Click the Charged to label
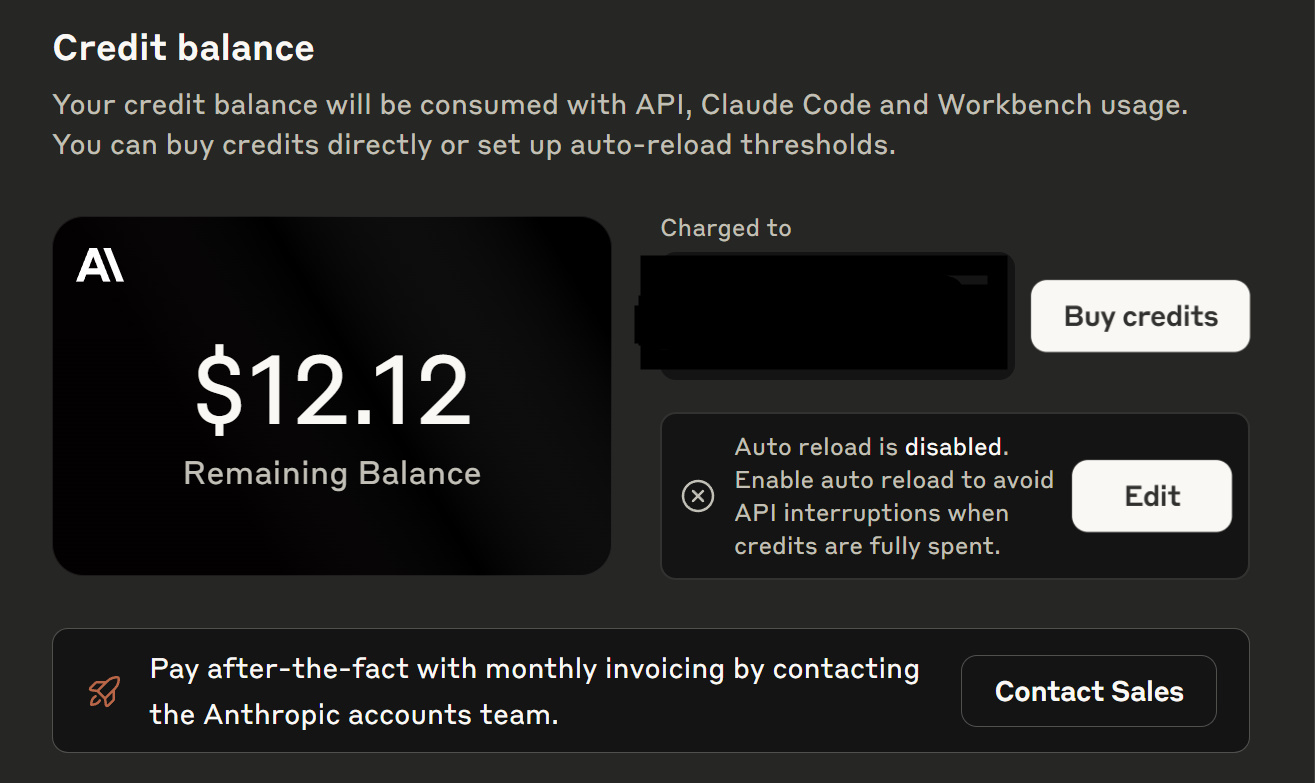This screenshot has width=1315, height=783. [725, 229]
